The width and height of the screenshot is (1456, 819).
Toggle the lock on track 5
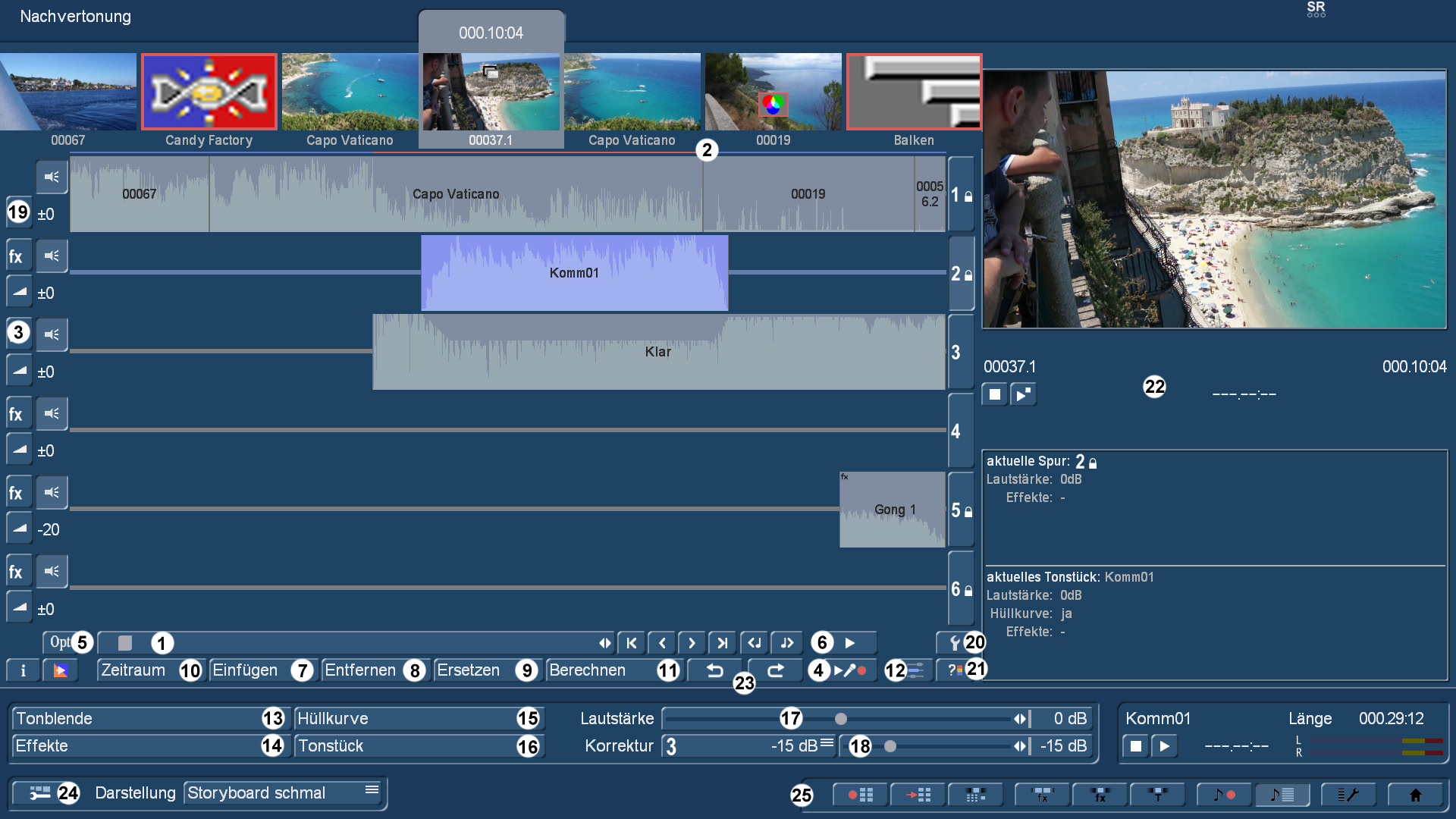point(961,510)
